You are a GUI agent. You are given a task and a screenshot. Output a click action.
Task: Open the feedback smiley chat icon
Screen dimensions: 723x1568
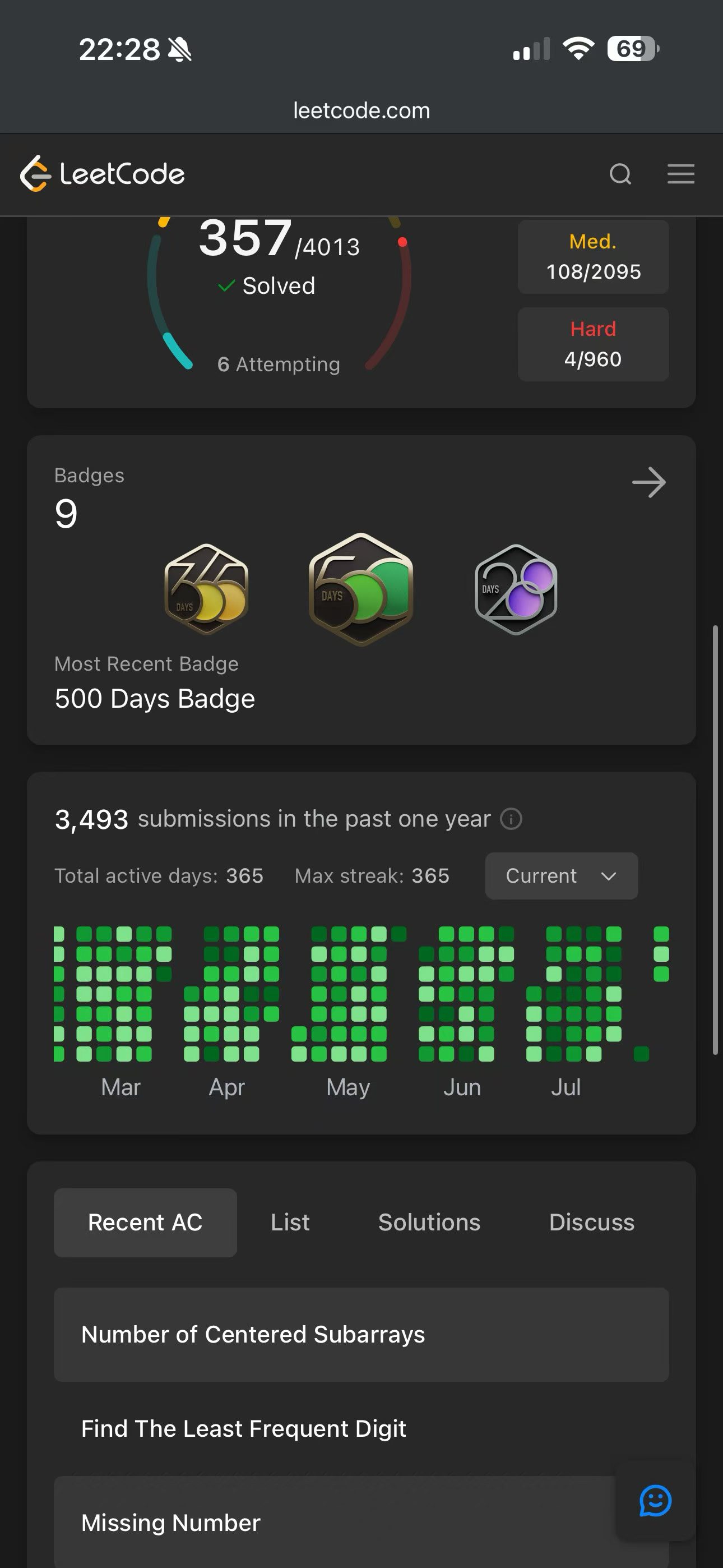[655, 1501]
